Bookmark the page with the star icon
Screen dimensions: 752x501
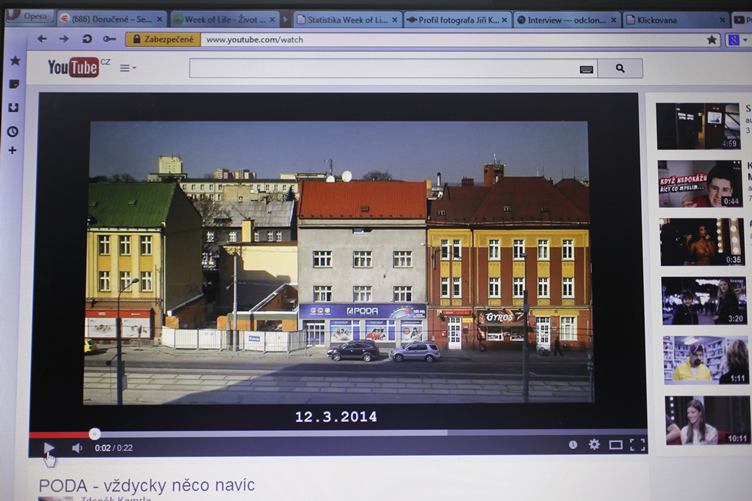pyautogui.click(x=712, y=40)
